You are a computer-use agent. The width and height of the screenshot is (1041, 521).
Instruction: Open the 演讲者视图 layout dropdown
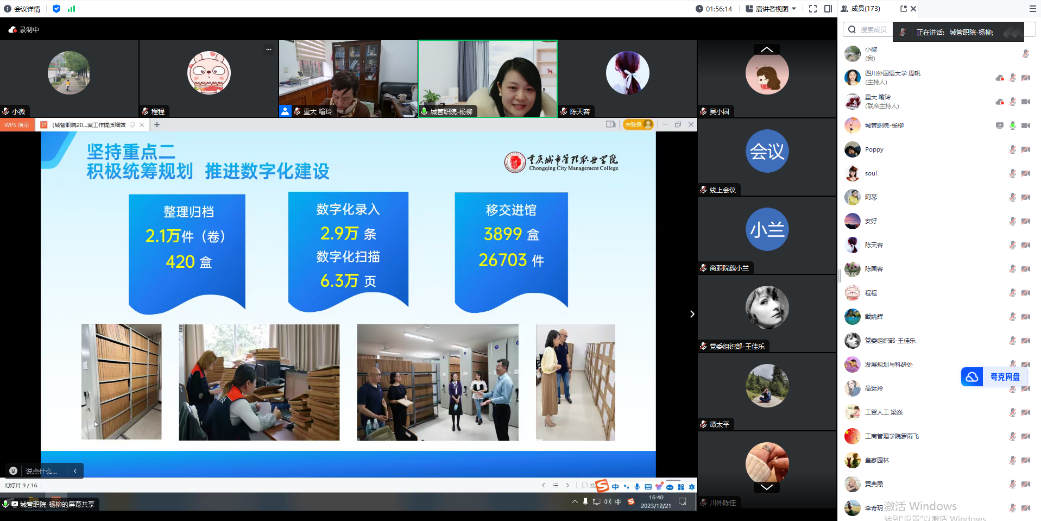pyautogui.click(x=770, y=9)
